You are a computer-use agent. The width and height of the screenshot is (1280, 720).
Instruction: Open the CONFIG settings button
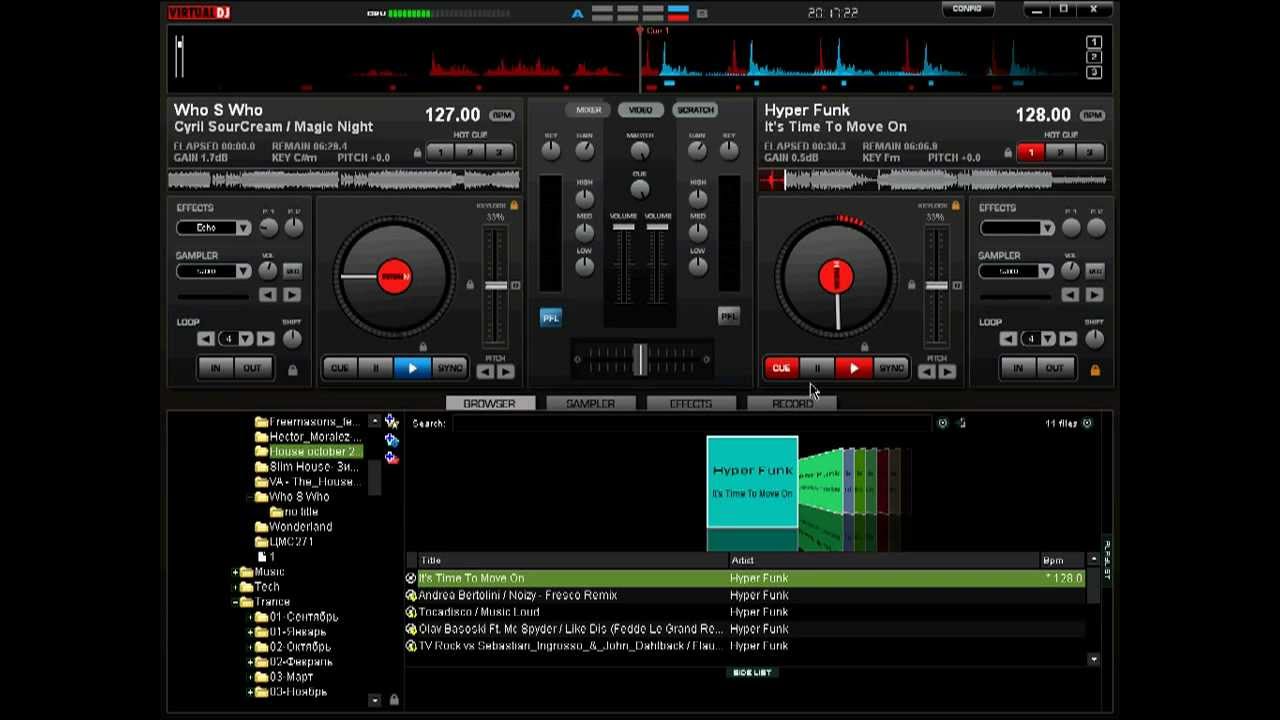pyautogui.click(x=967, y=9)
